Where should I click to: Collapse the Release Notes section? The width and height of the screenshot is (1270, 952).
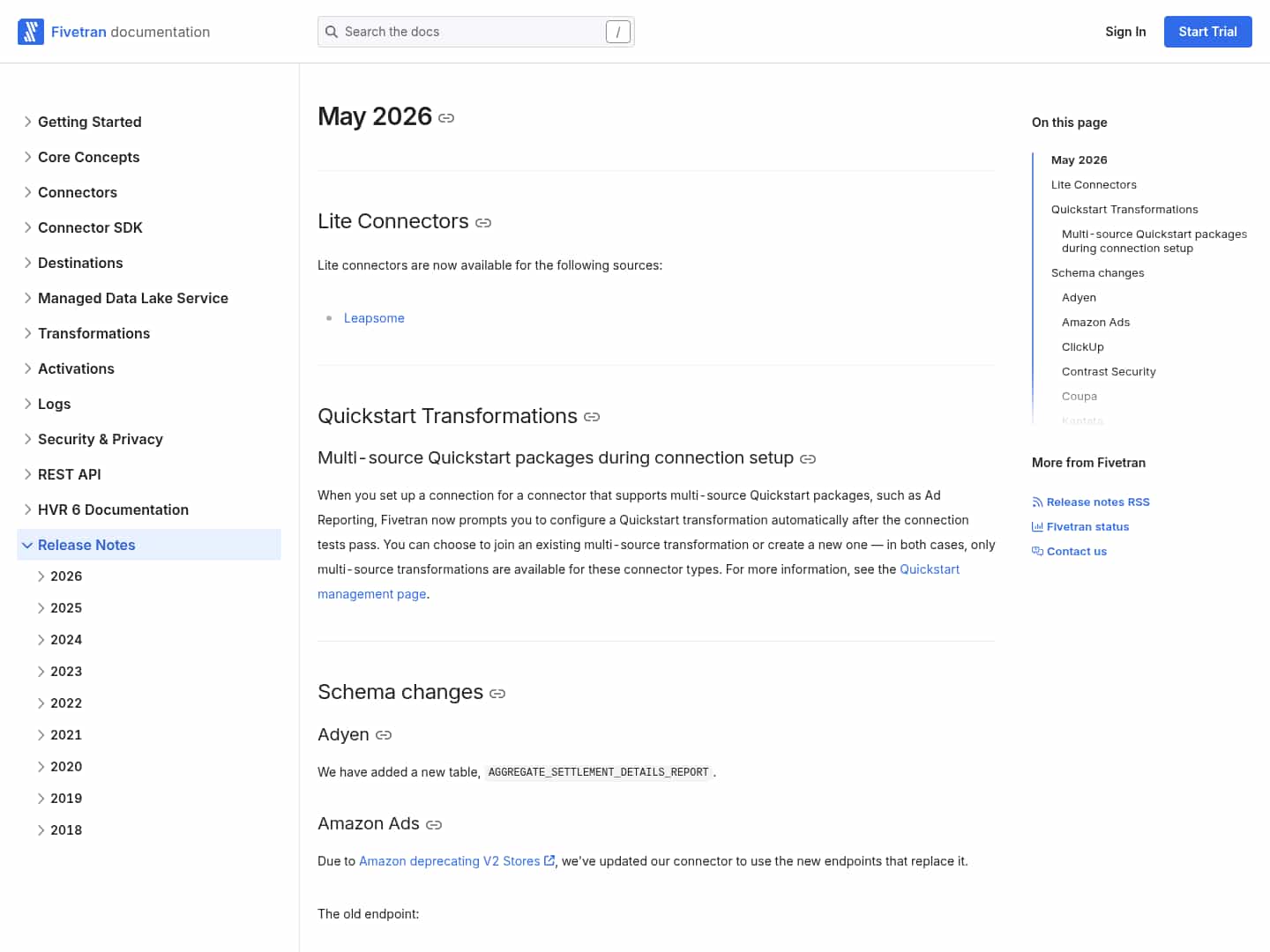(x=27, y=545)
